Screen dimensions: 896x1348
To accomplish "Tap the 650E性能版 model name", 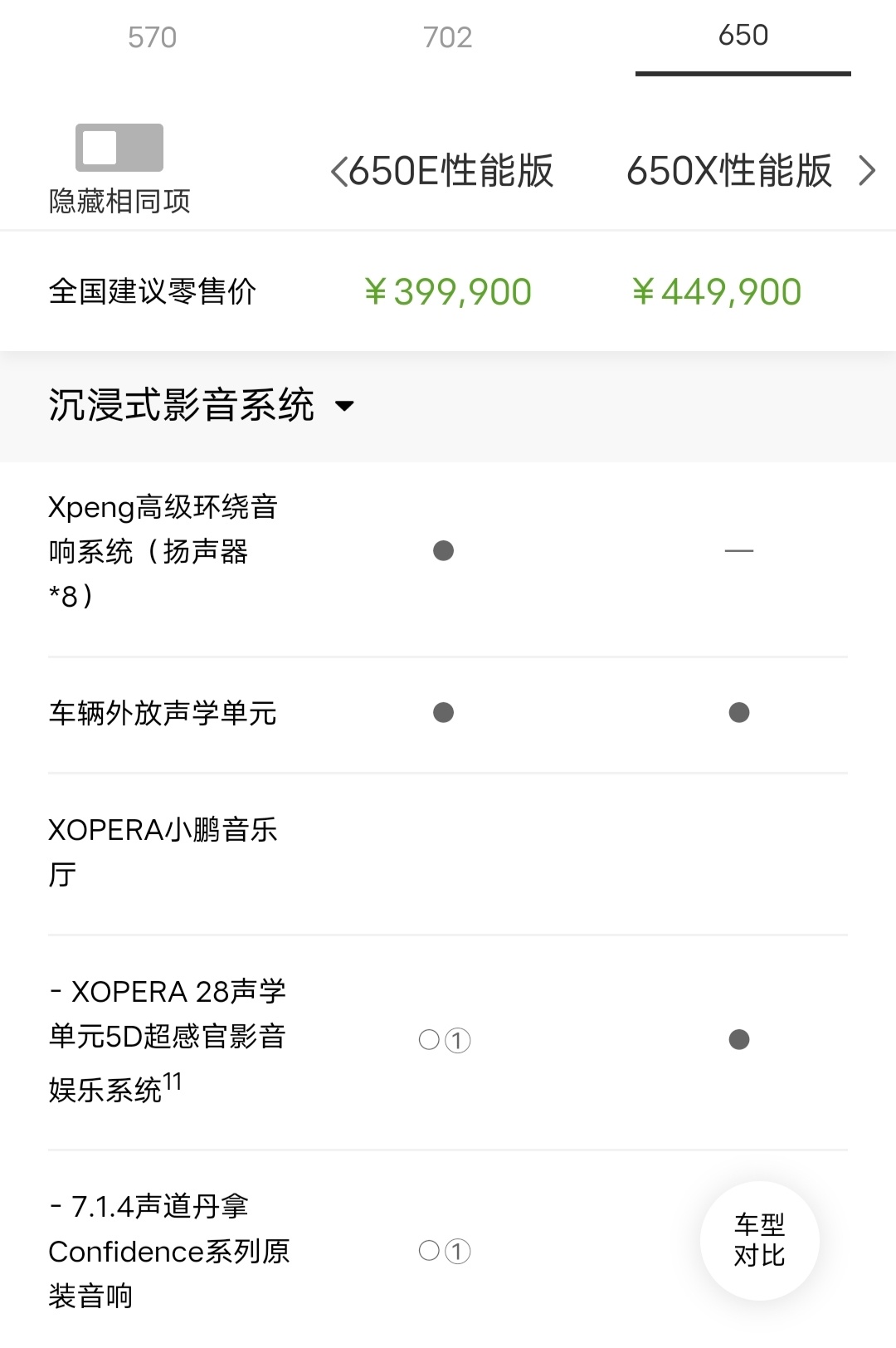I will 450,171.
